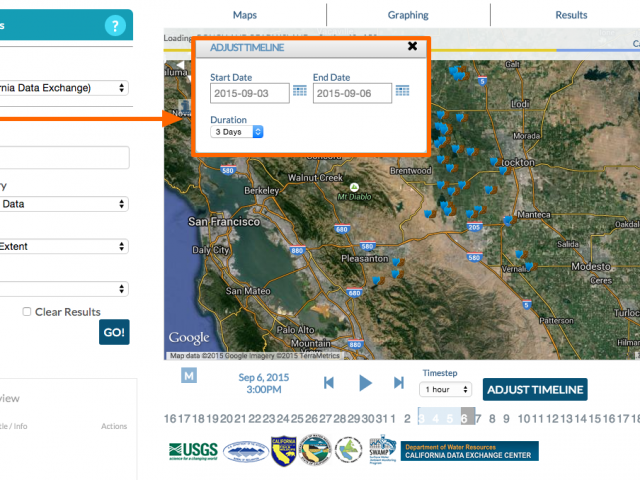Click the M map toggle icon

[189, 376]
